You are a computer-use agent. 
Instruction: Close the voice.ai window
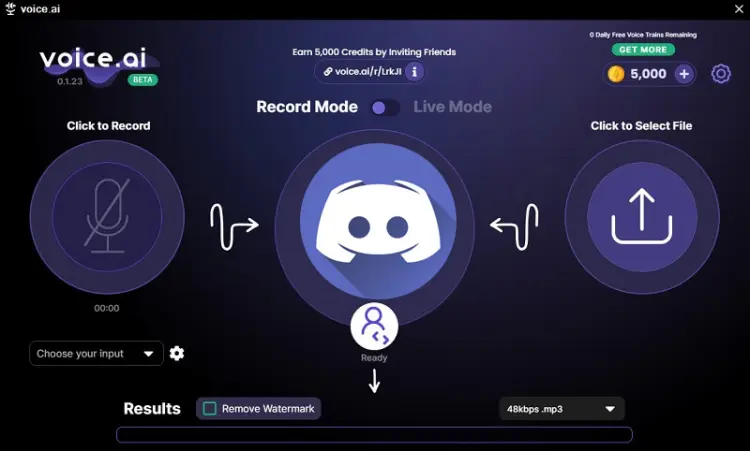point(739,9)
